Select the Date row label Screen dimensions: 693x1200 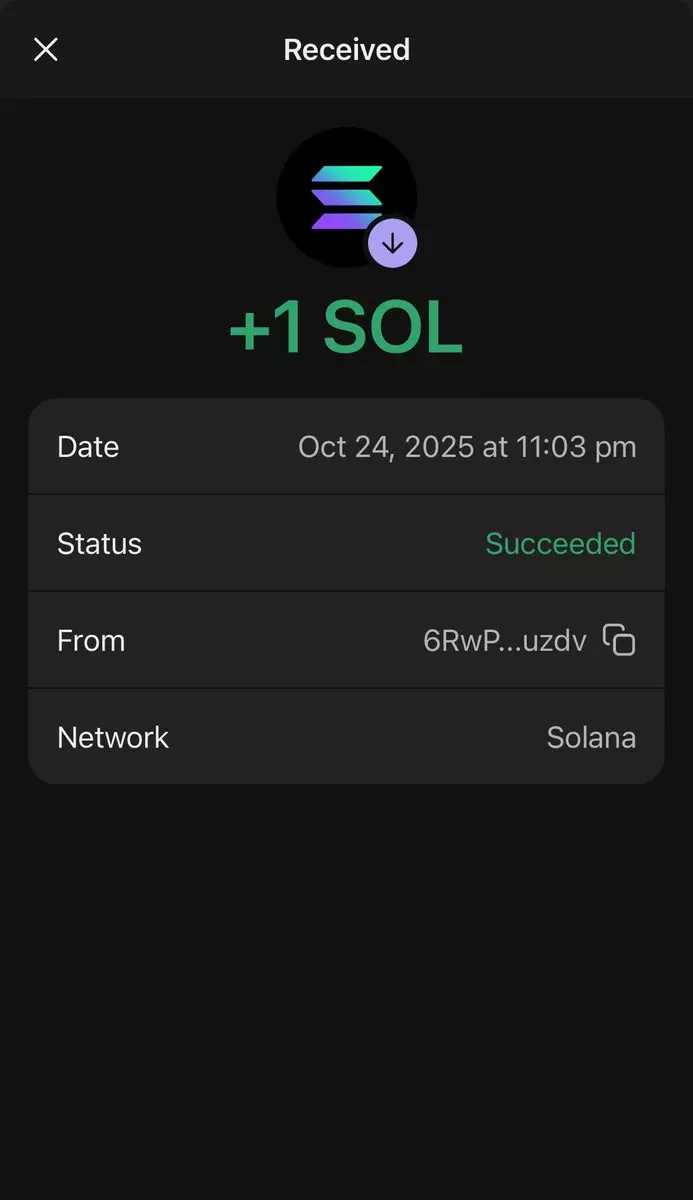tap(88, 447)
